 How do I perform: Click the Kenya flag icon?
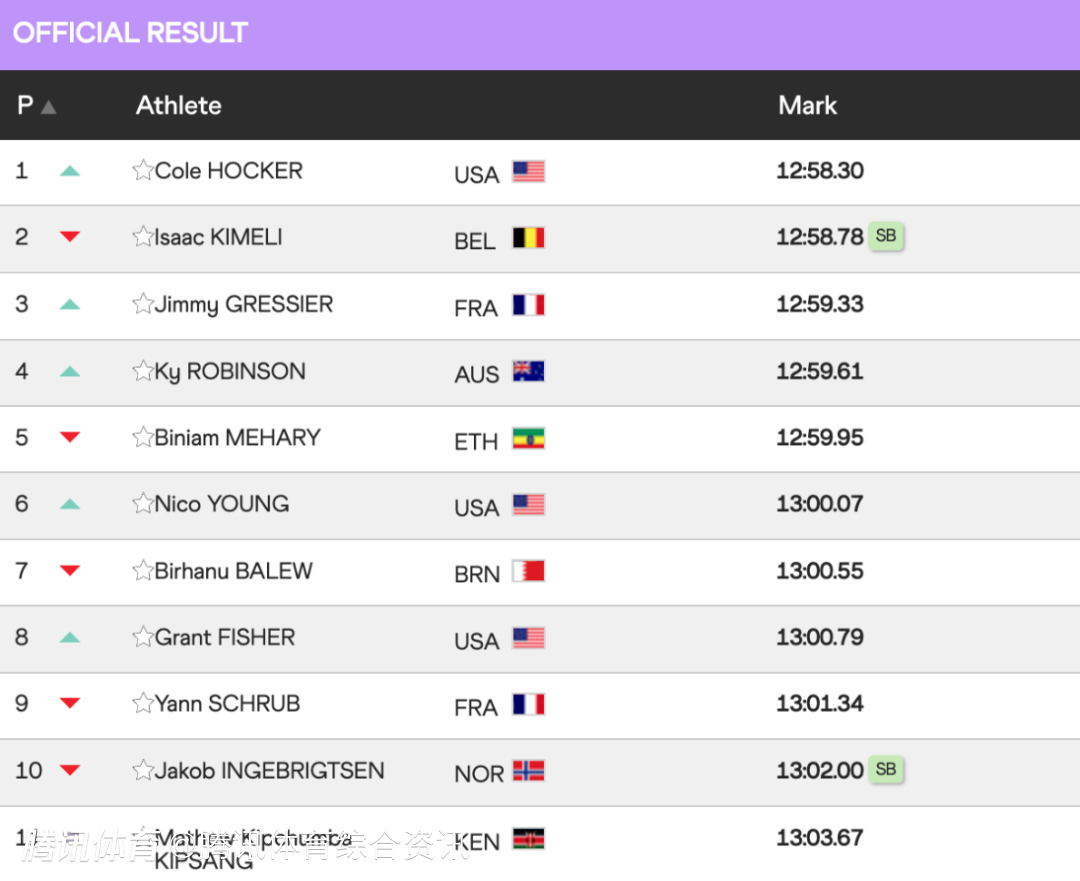(528, 839)
